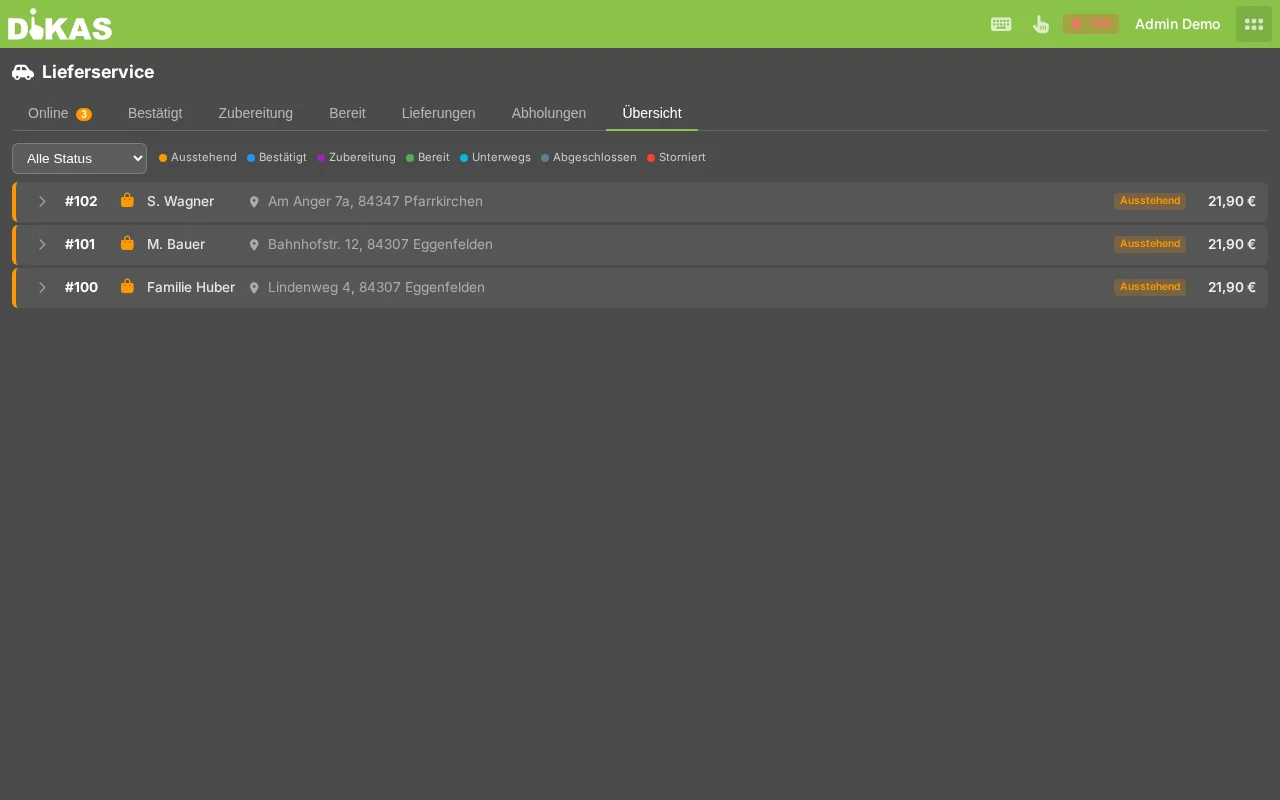Select customer name Familie Huber
Viewport: 1280px width, 800px height.
click(191, 287)
